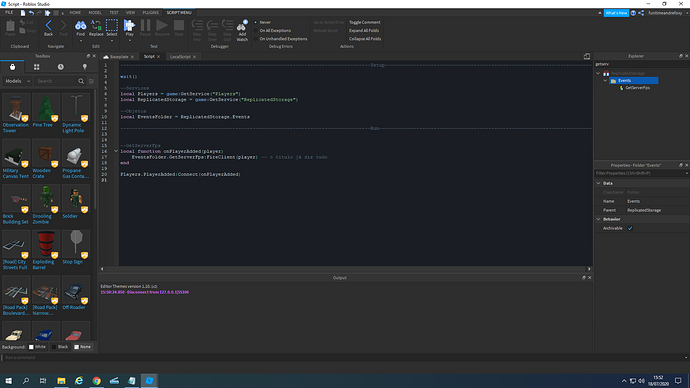Click Collapse All Folds action

pos(365,39)
